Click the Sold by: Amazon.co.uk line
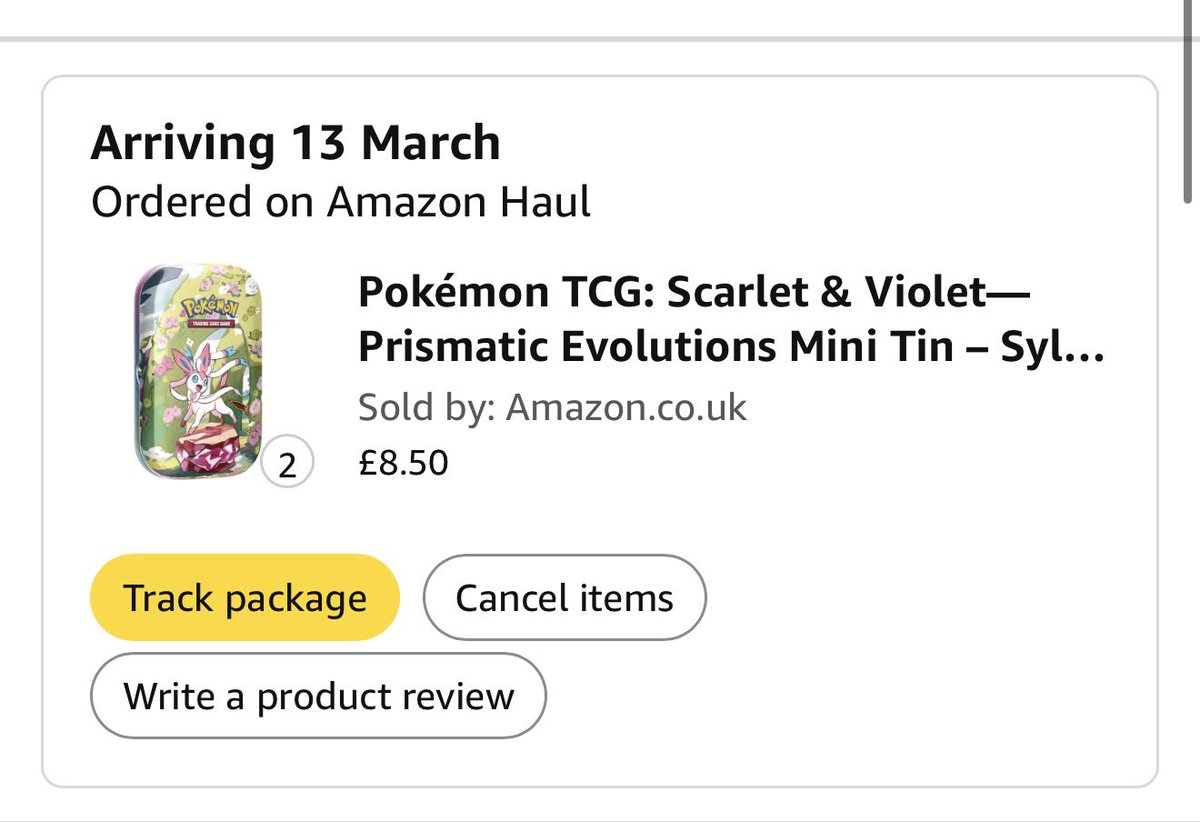Image resolution: width=1200 pixels, height=822 pixels. [552, 407]
